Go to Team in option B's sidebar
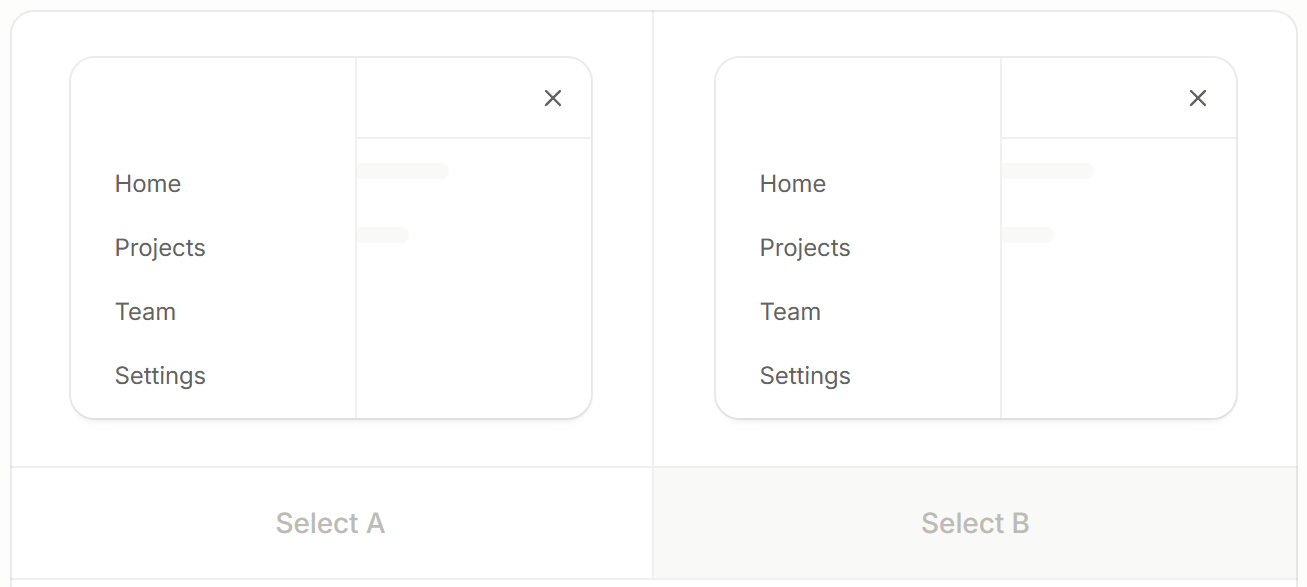Screen dimensions: 1307x587 tap(790, 312)
